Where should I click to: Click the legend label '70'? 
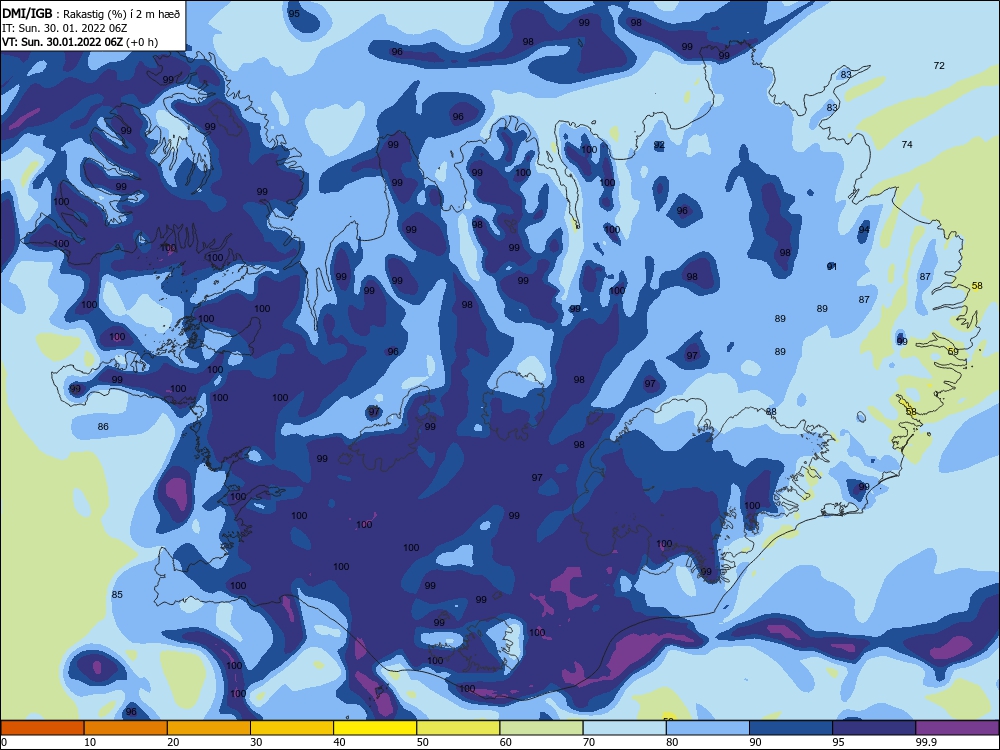point(589,742)
